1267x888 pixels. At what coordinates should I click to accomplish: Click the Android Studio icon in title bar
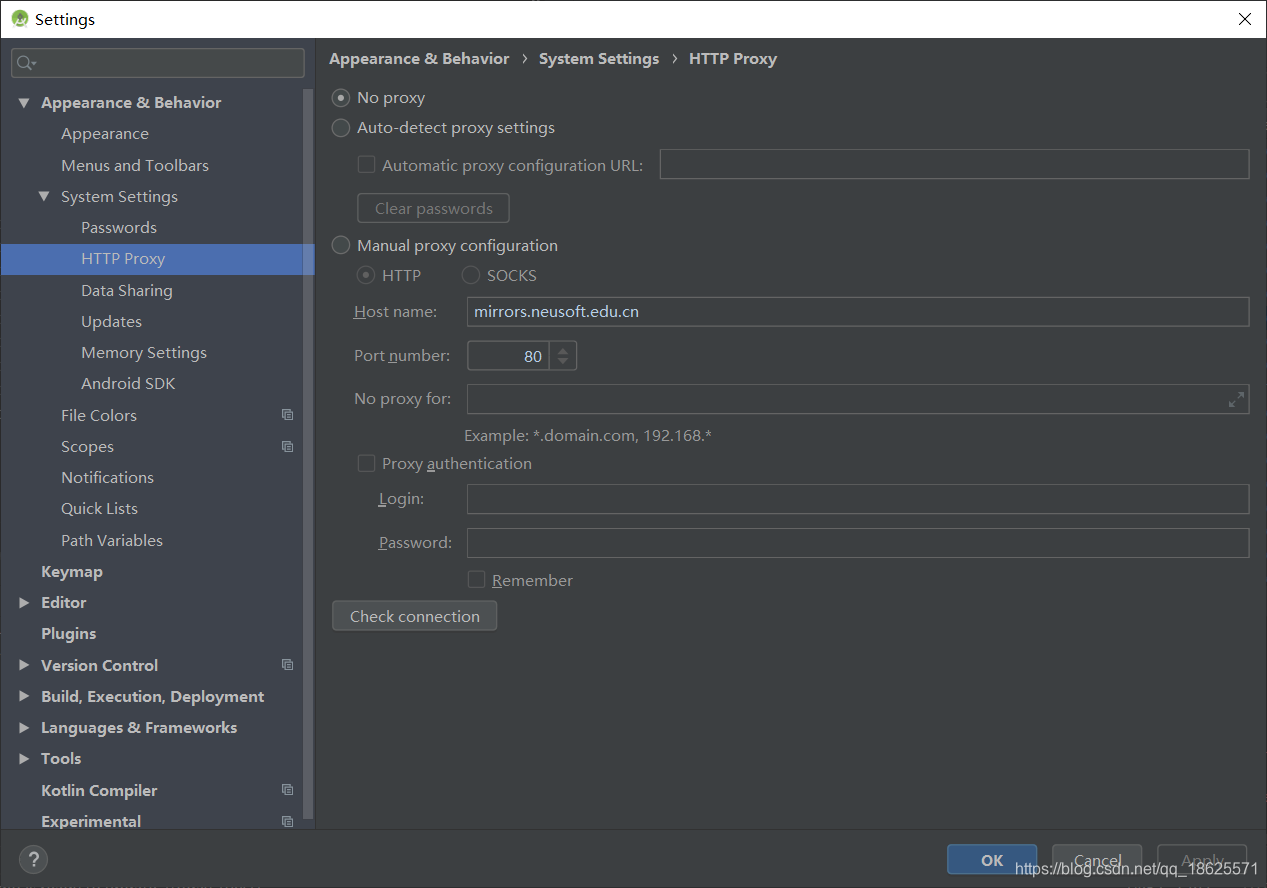[x=20, y=19]
